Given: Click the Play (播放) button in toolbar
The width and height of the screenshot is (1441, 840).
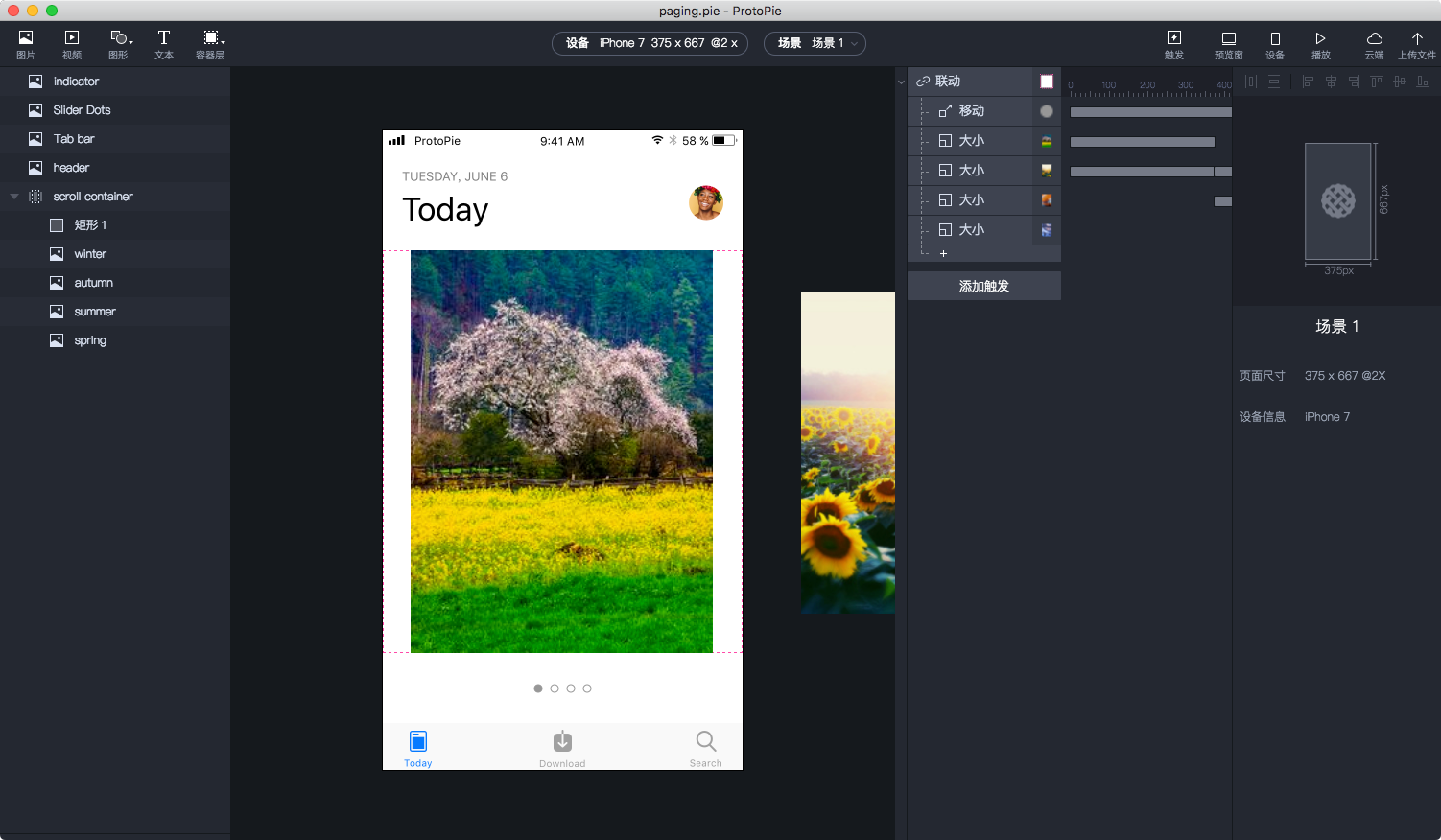Looking at the screenshot, I should [1320, 44].
